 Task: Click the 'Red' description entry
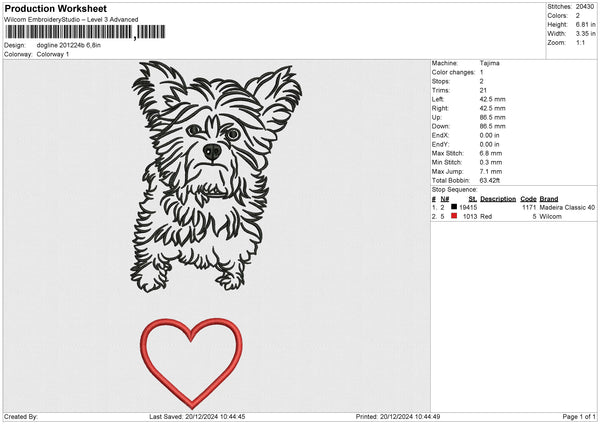pos(486,217)
